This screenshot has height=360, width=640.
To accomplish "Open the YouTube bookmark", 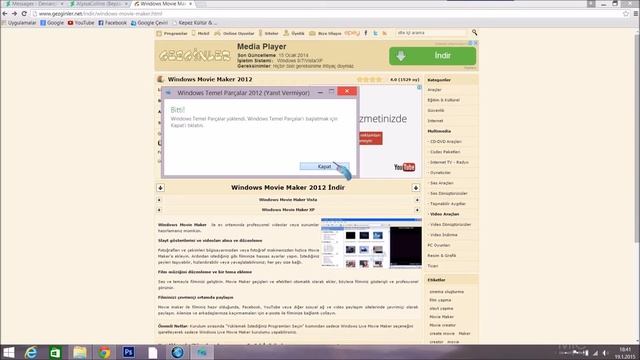I will (81, 23).
